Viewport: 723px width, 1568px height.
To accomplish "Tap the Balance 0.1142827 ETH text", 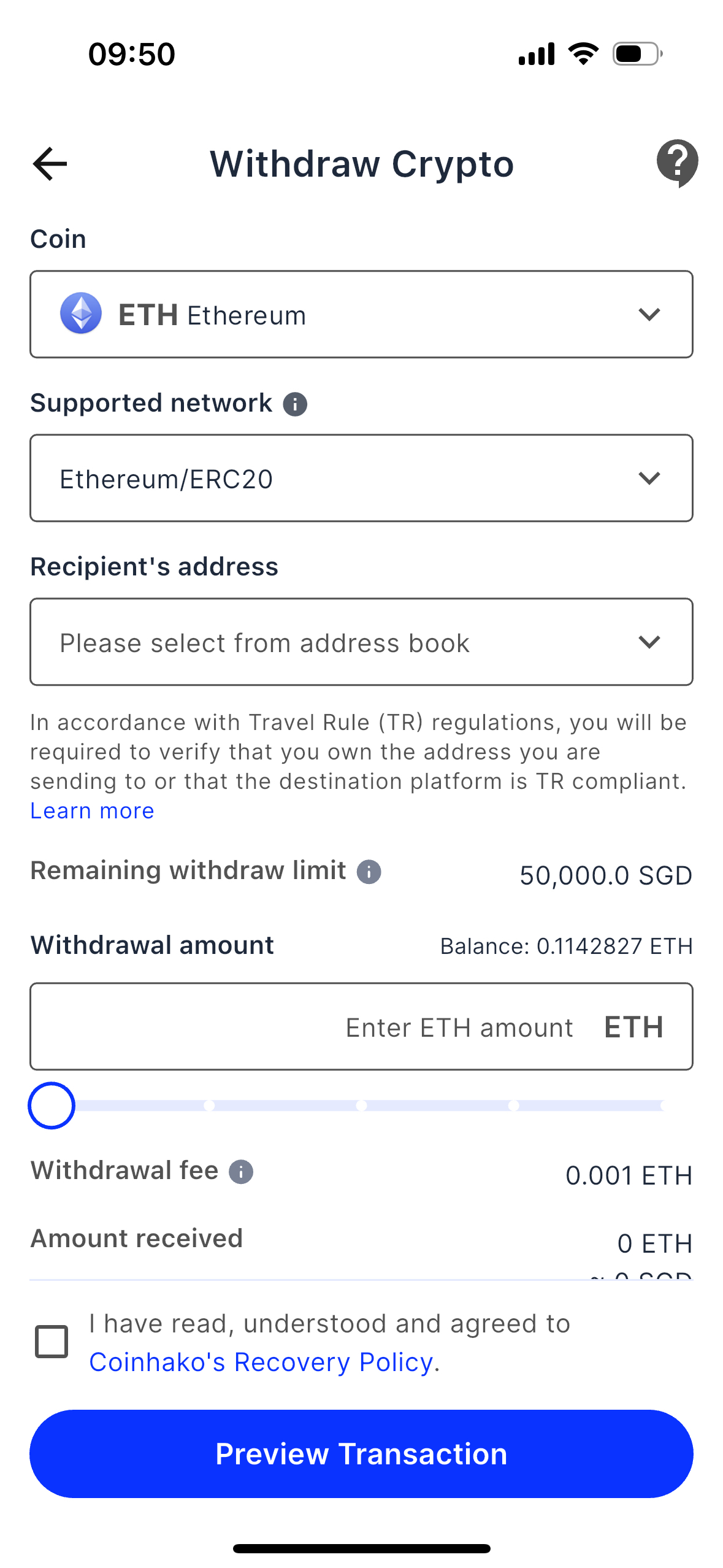I will 566,946.
